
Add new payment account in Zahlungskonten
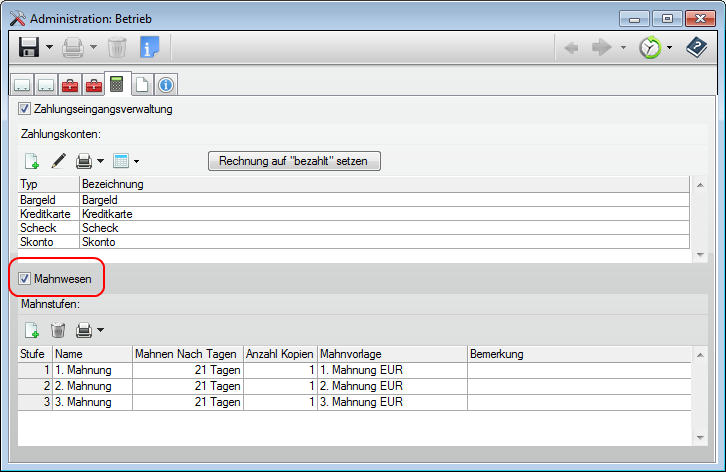(x=32, y=161)
